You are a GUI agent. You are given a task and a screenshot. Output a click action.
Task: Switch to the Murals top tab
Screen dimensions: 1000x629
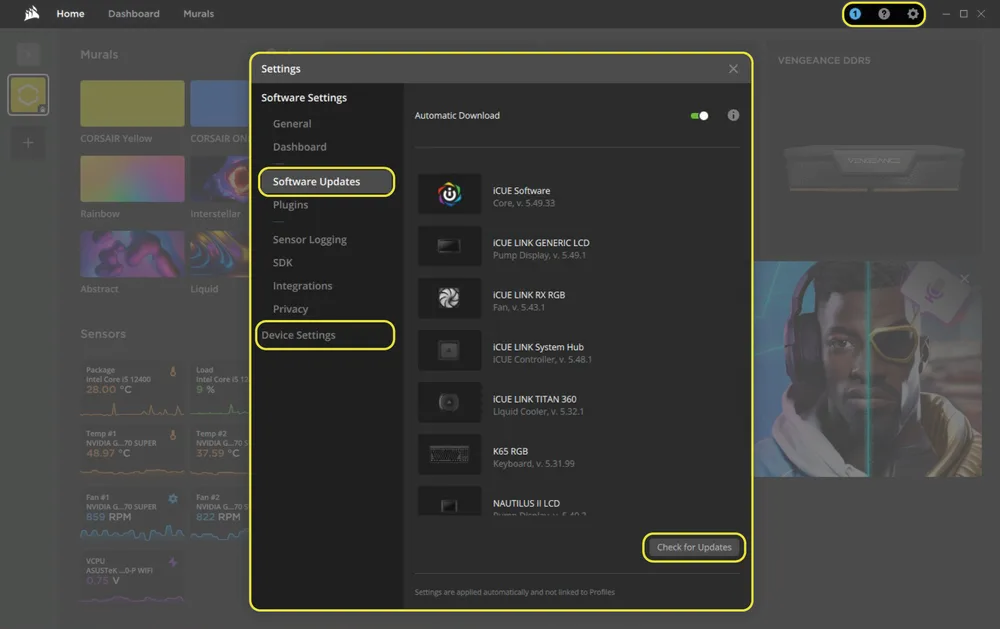click(x=198, y=13)
